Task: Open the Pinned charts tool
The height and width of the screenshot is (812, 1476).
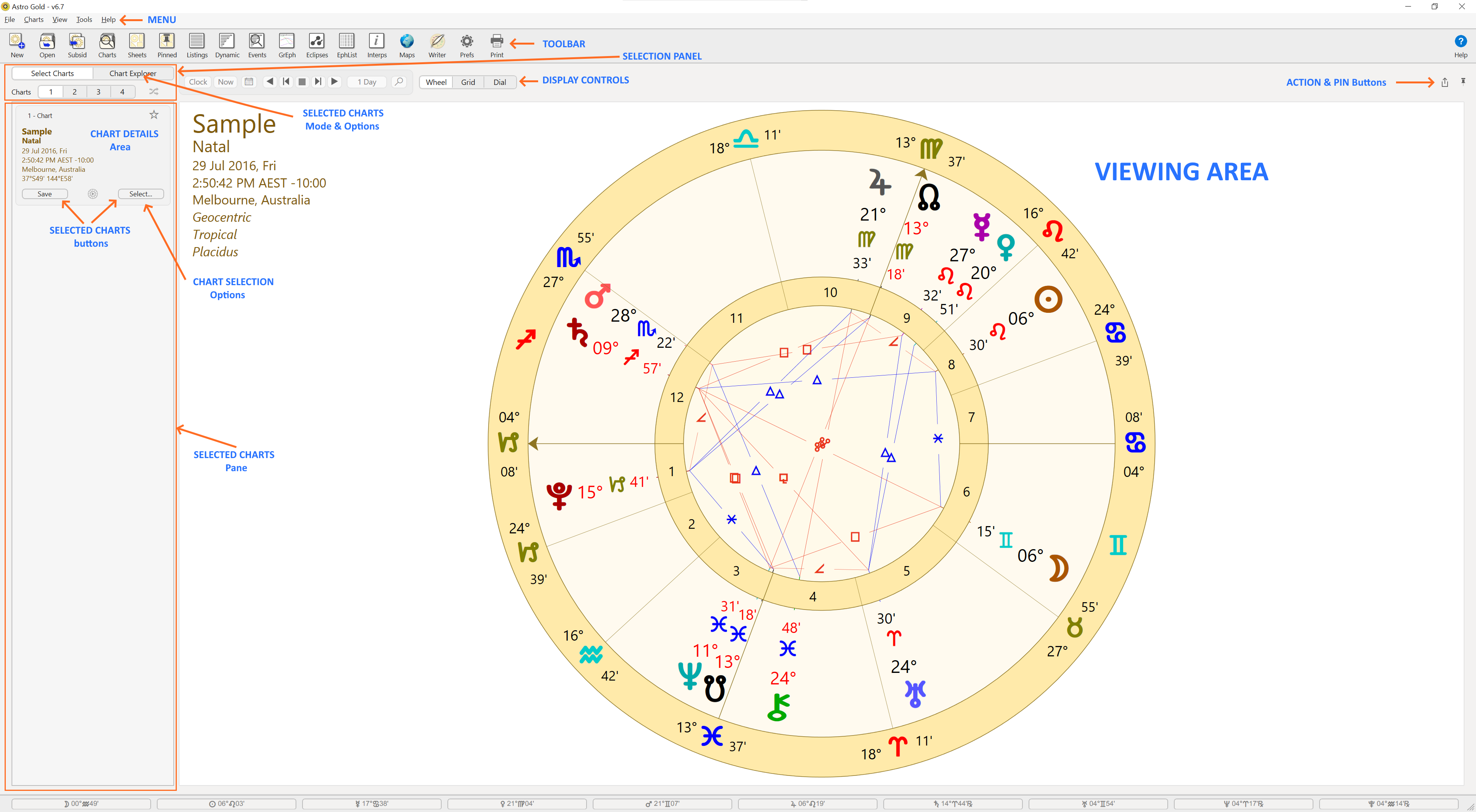Action: point(167,45)
